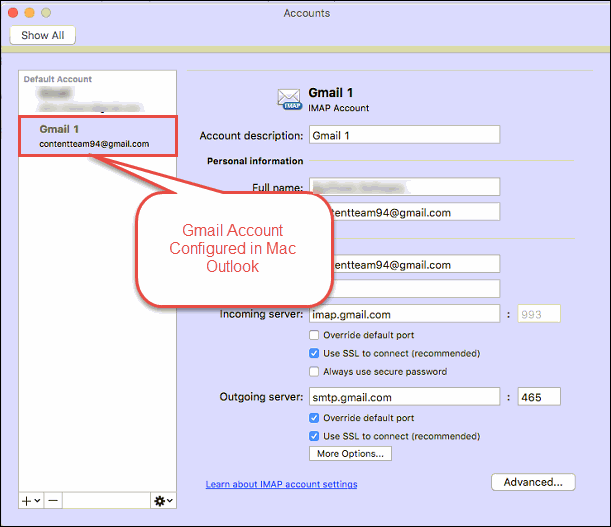Click the Outgoing server smtp.gmail.com field
This screenshot has width=611, height=527.
(x=404, y=397)
